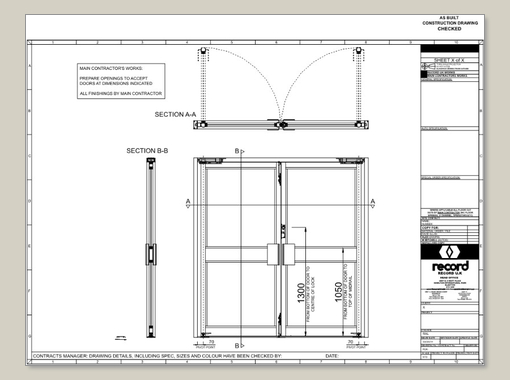Image resolution: width=510 pixels, height=380 pixels.
Task: Click the 'CONSTRUCTION DRAWING' header text
Action: [x=450, y=23]
